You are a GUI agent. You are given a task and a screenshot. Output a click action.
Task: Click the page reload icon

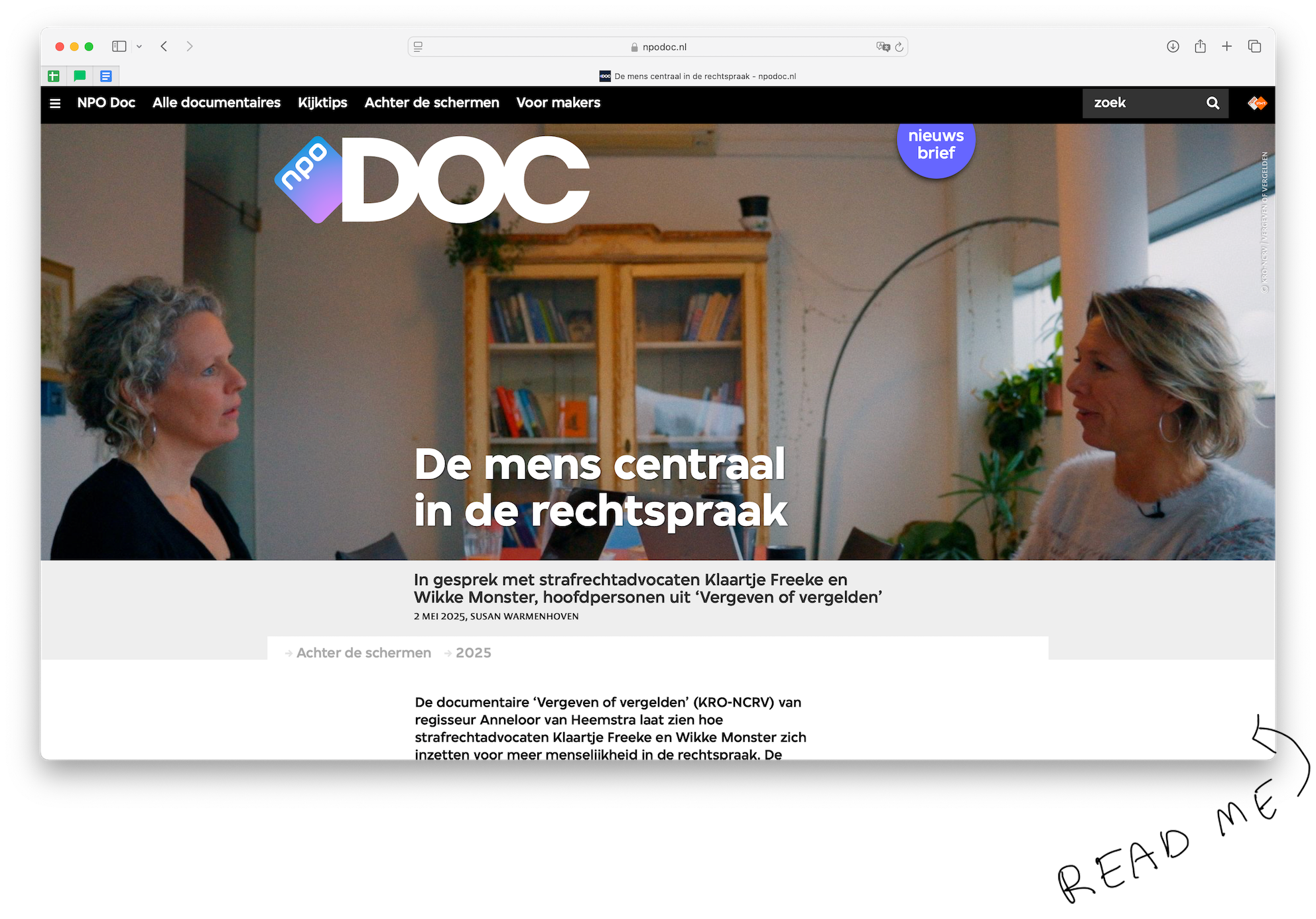[899, 47]
